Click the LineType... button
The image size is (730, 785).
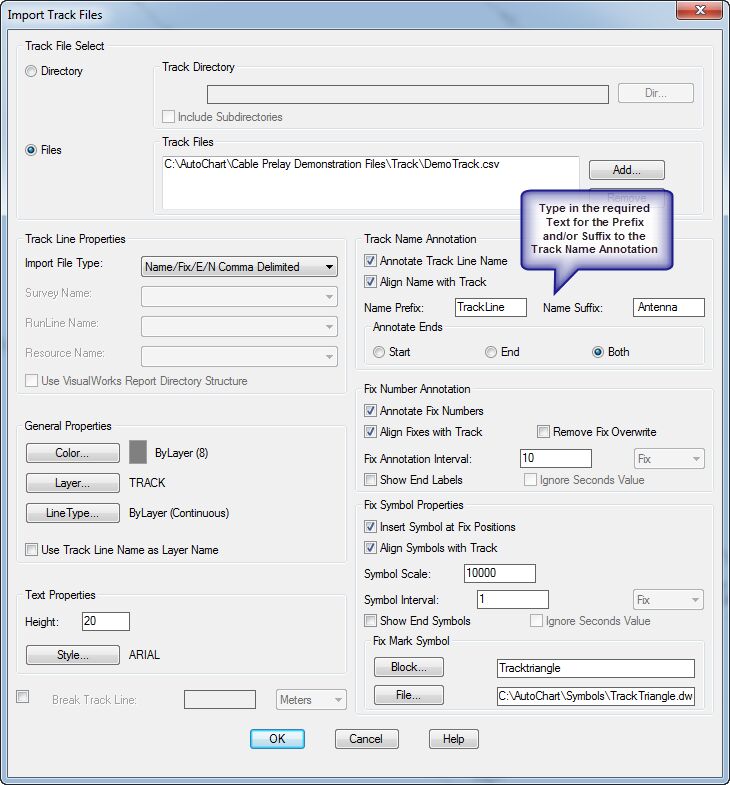coord(73,513)
